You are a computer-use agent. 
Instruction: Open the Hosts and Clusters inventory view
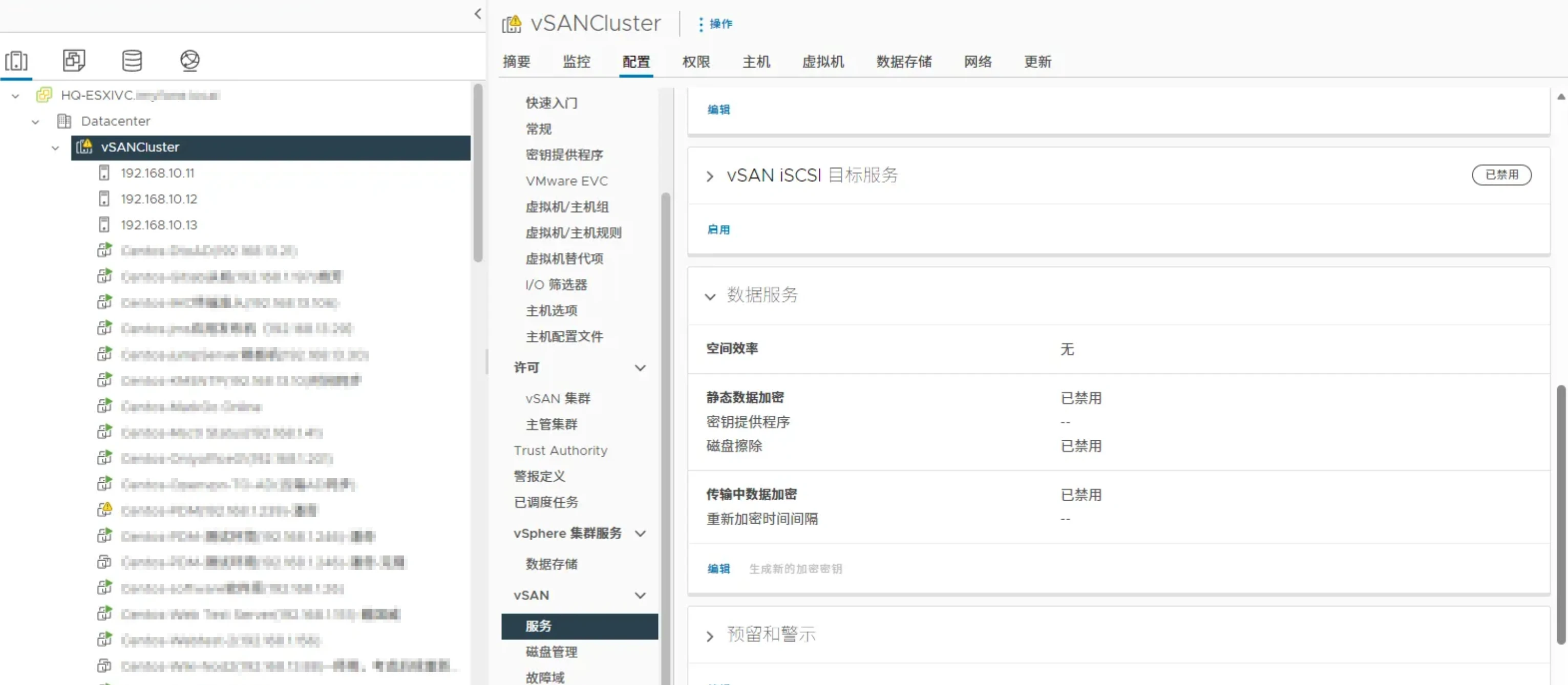pos(16,60)
